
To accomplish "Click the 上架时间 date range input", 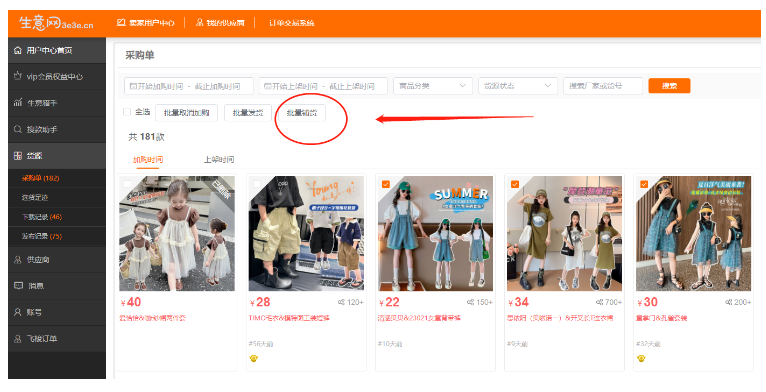I will tap(323, 86).
